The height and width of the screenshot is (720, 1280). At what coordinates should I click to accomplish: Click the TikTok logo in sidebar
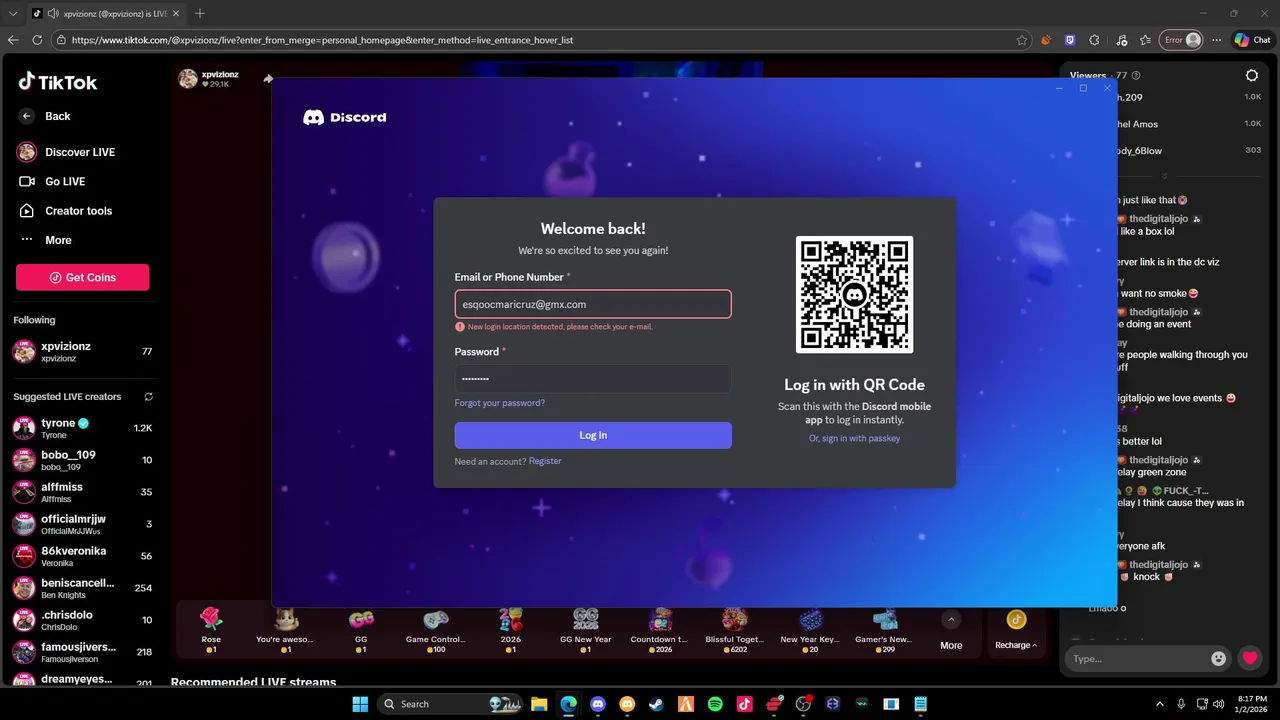[57, 82]
